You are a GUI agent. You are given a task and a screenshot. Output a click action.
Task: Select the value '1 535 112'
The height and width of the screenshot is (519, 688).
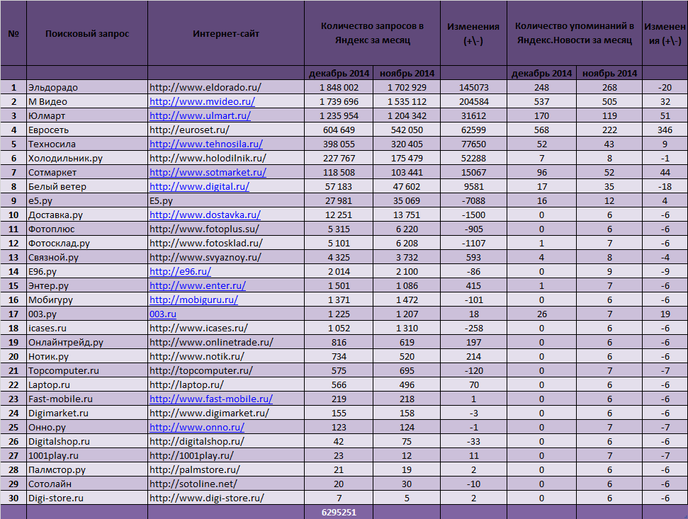[x=407, y=102]
